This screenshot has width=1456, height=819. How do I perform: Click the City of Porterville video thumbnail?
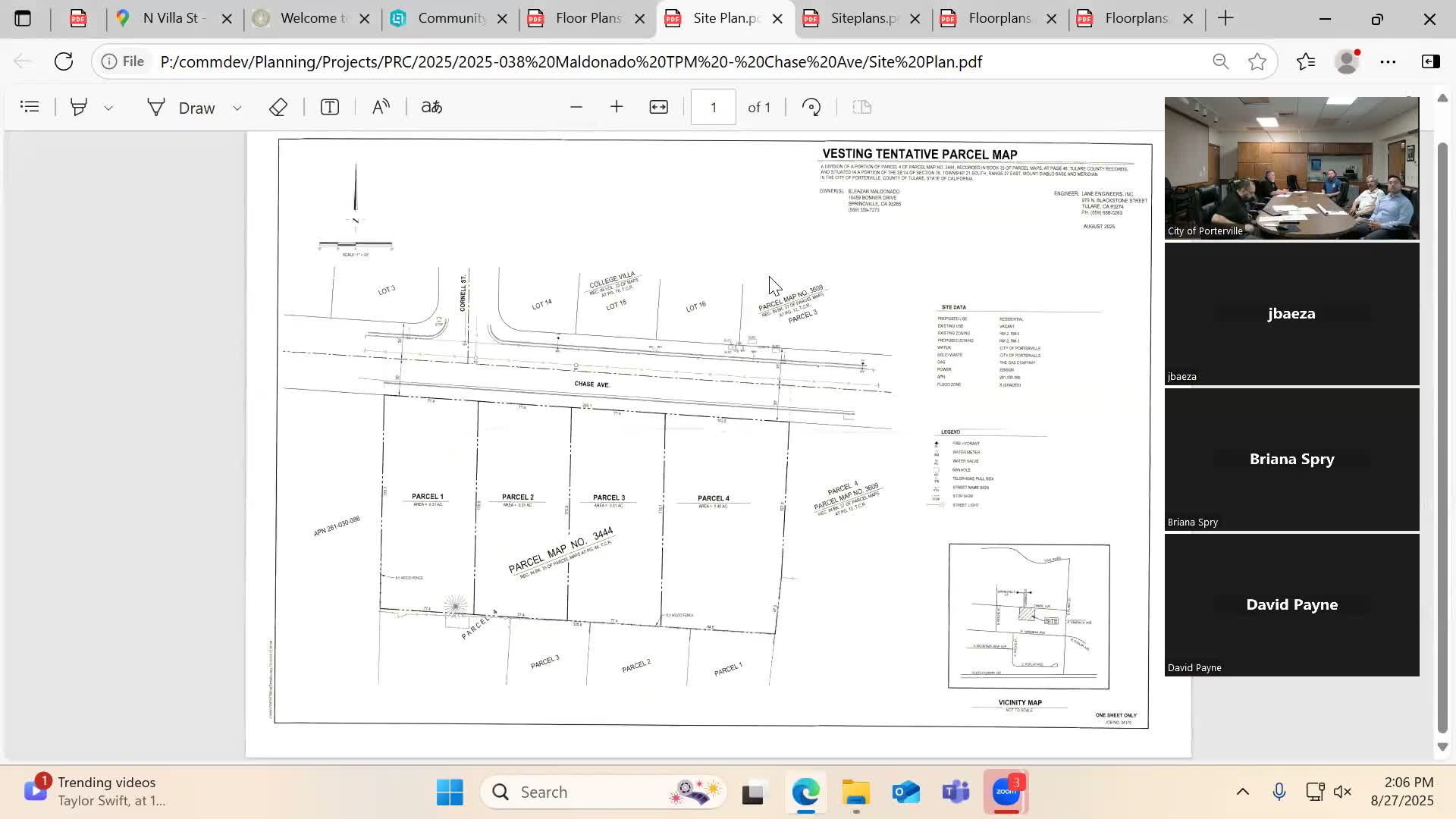pyautogui.click(x=1291, y=167)
